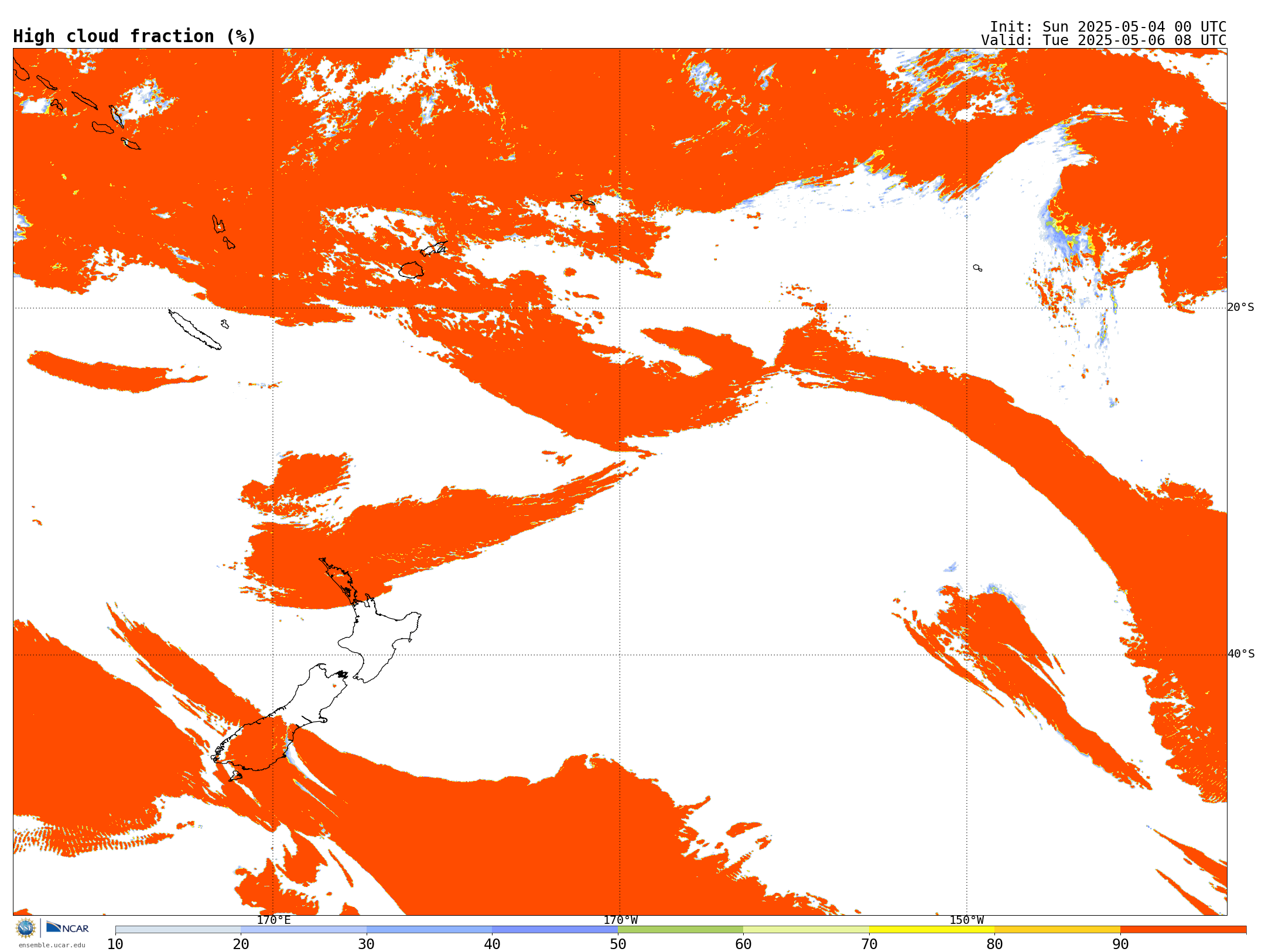Click the colorbar tick label 50
Viewport: 1265px width, 952px height.
click(618, 944)
